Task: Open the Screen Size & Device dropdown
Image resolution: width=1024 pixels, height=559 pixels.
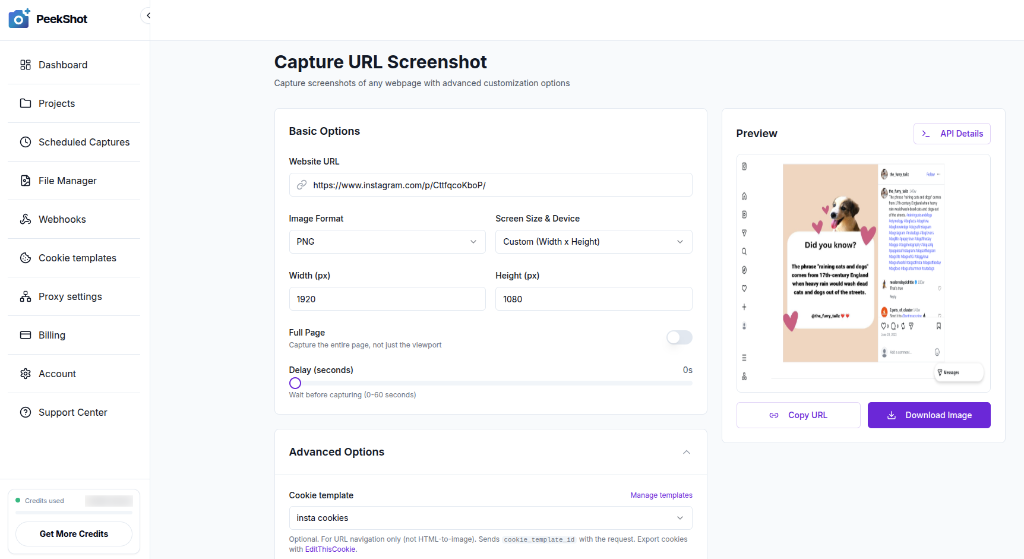Action: 594,242
